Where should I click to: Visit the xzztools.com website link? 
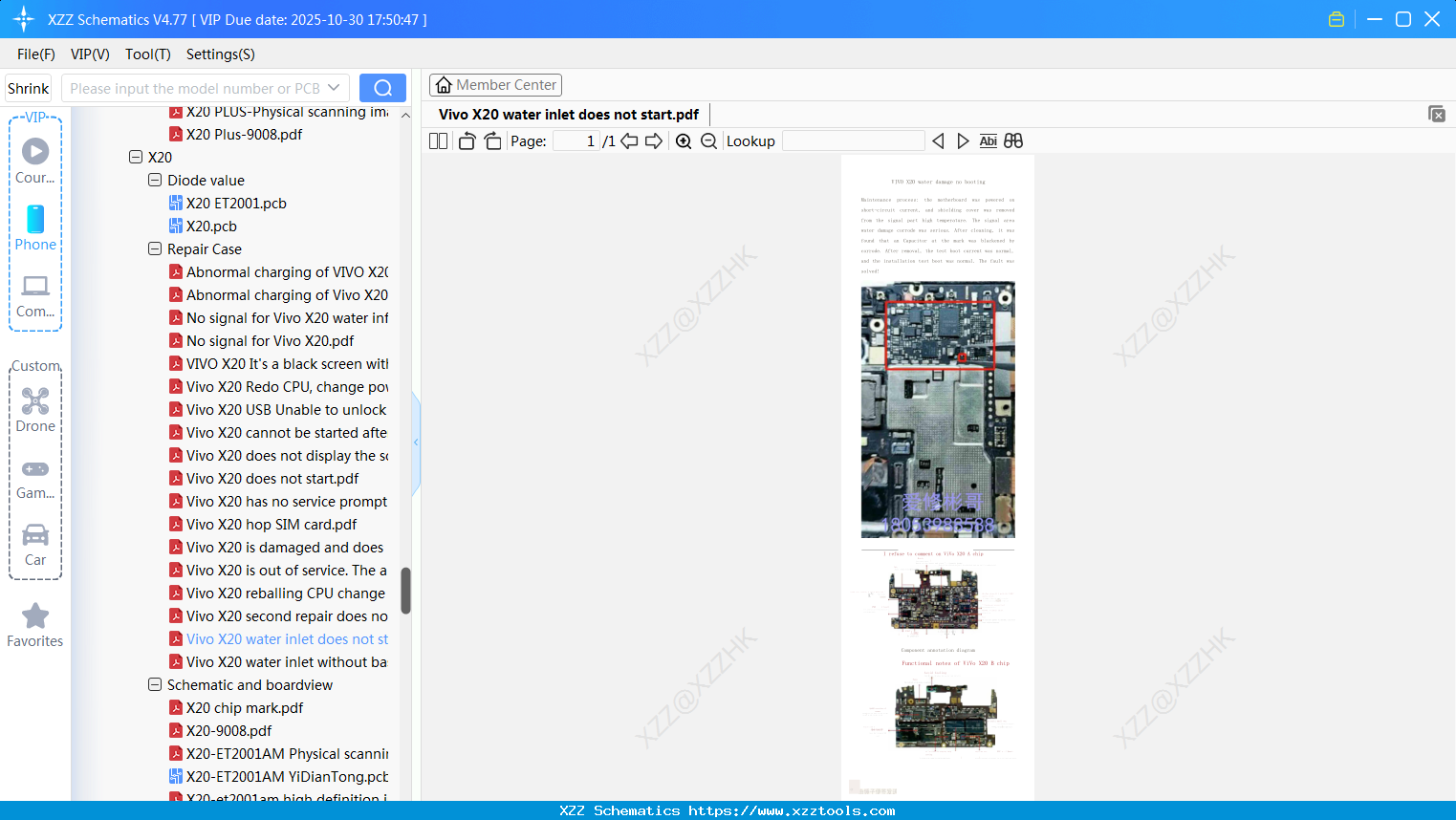(792, 810)
